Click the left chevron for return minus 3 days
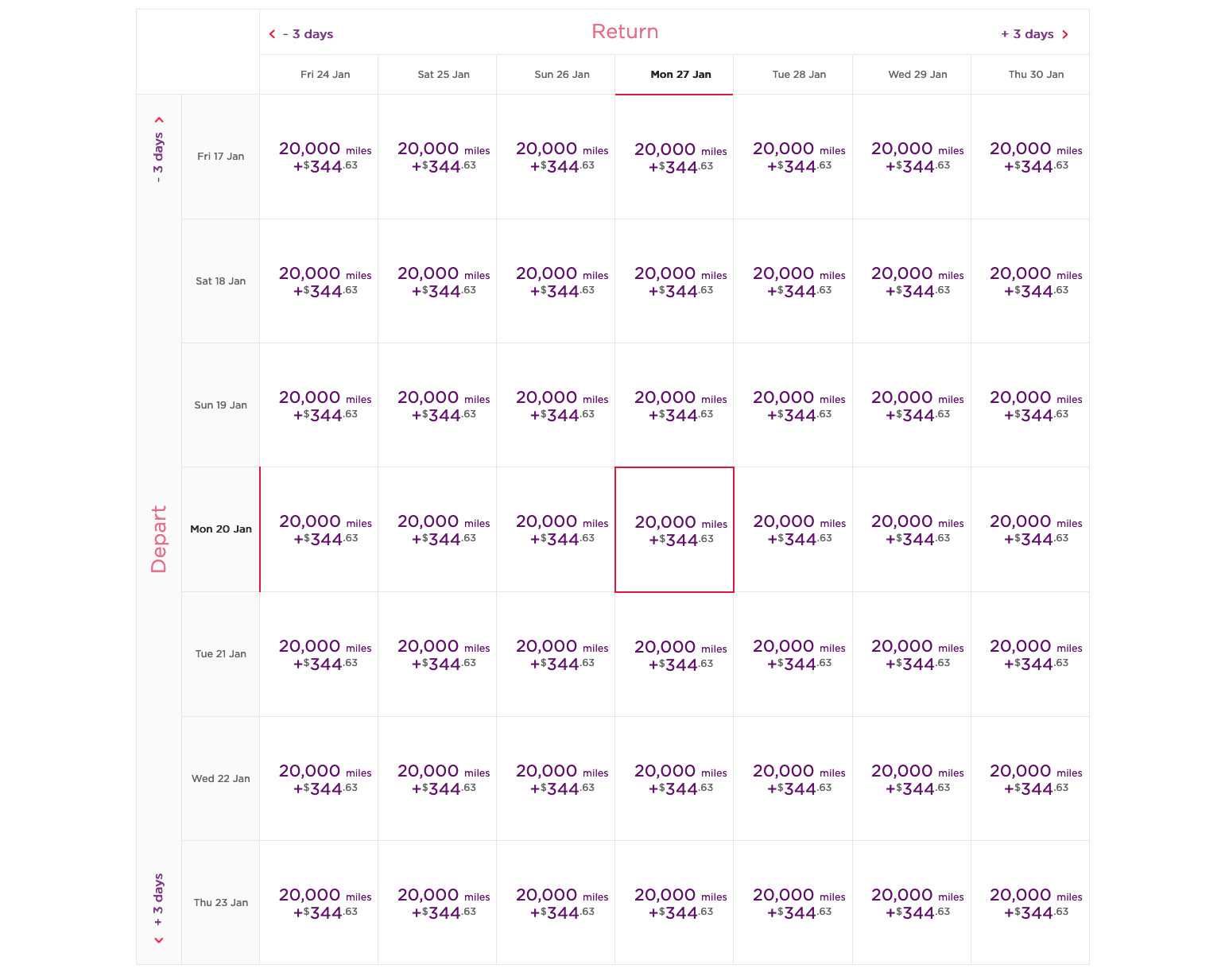1225x980 pixels. tap(272, 34)
